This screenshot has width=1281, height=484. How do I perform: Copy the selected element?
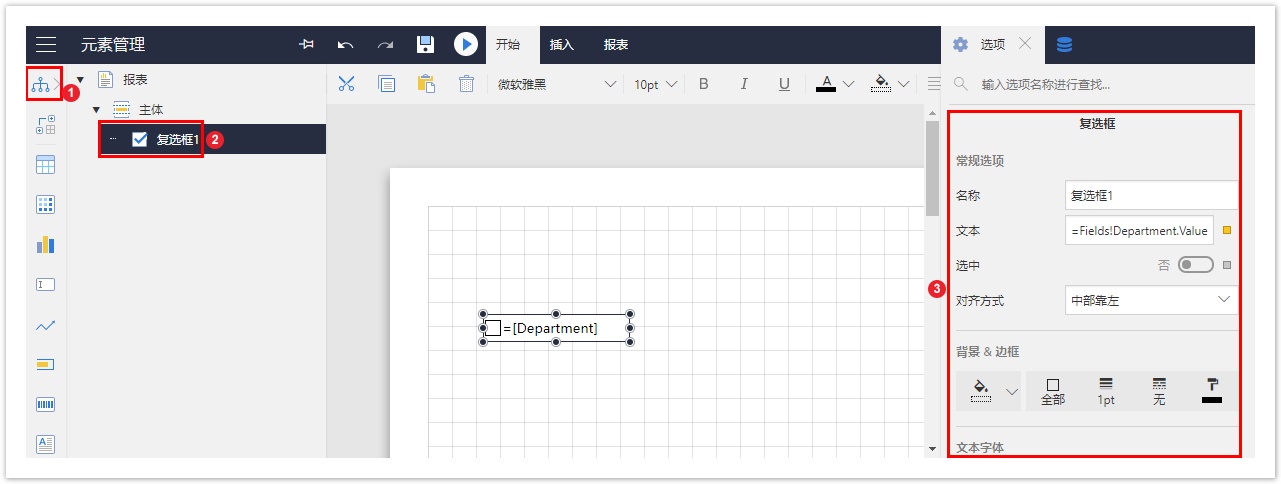(x=386, y=84)
